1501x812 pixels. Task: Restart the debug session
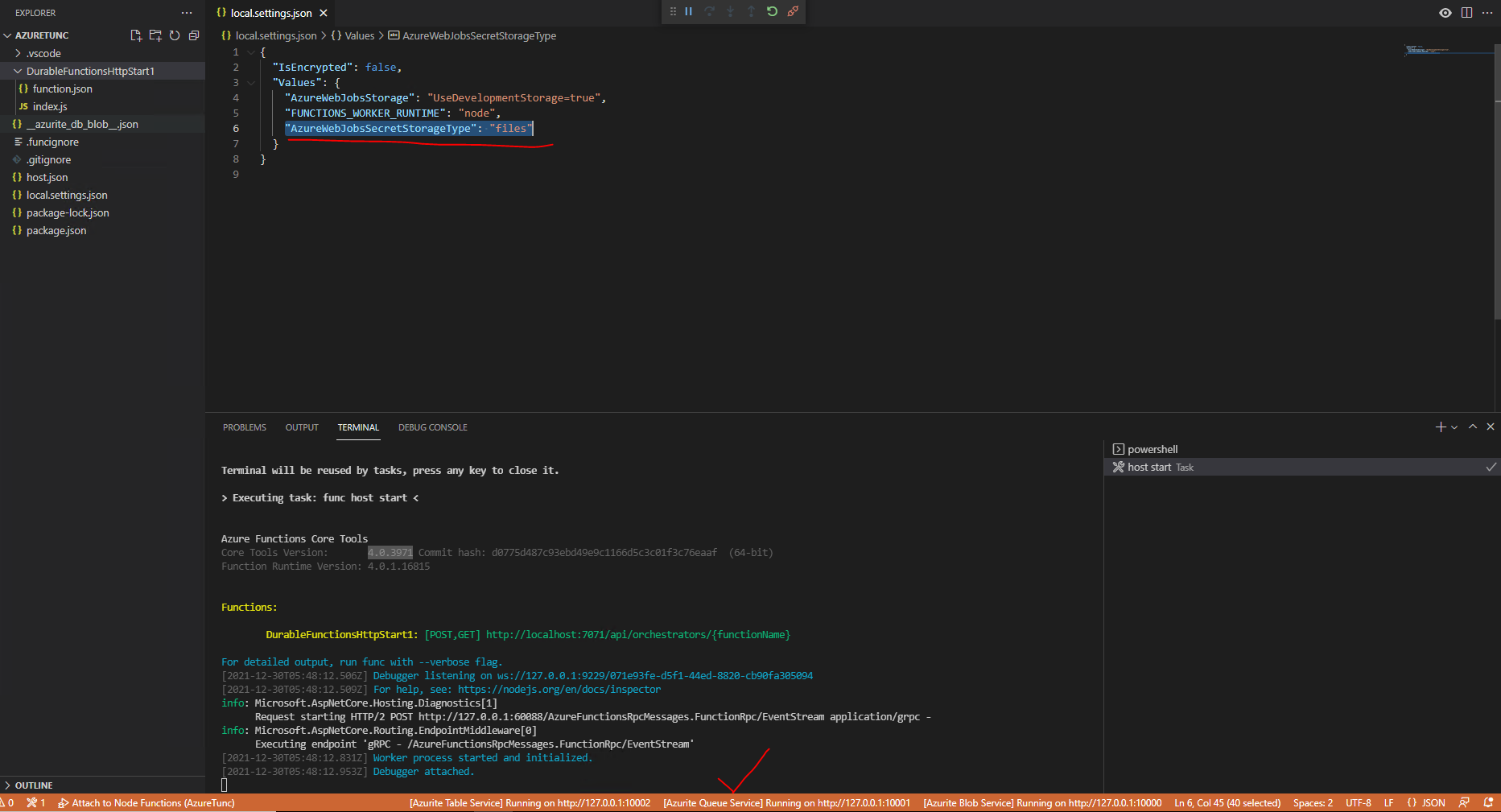772,11
